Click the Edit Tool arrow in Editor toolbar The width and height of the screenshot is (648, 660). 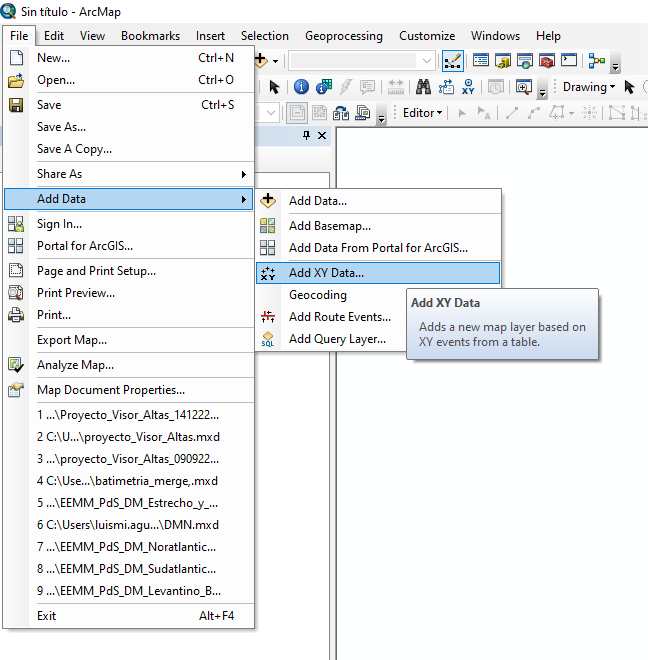point(462,113)
